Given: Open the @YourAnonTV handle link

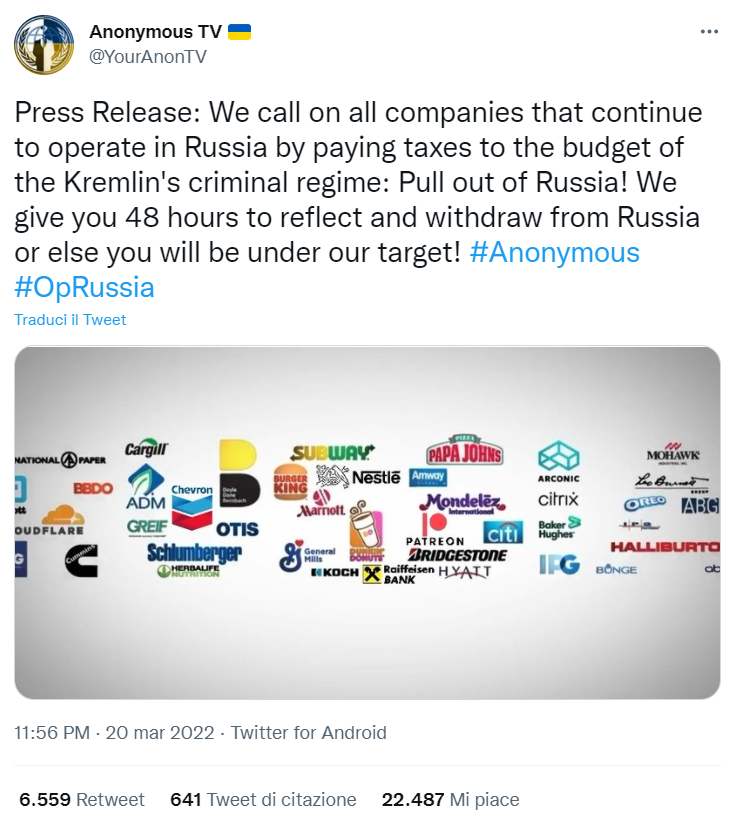Looking at the screenshot, I should (x=148, y=57).
